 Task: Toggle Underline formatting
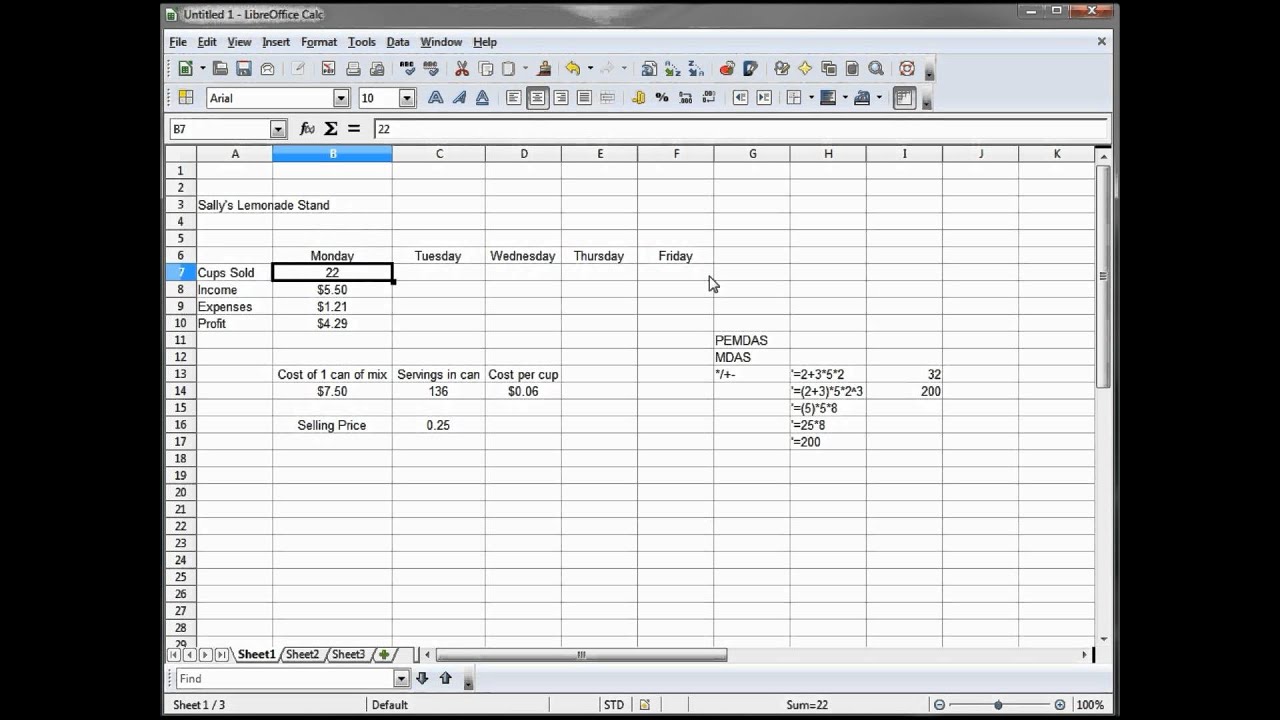(483, 98)
